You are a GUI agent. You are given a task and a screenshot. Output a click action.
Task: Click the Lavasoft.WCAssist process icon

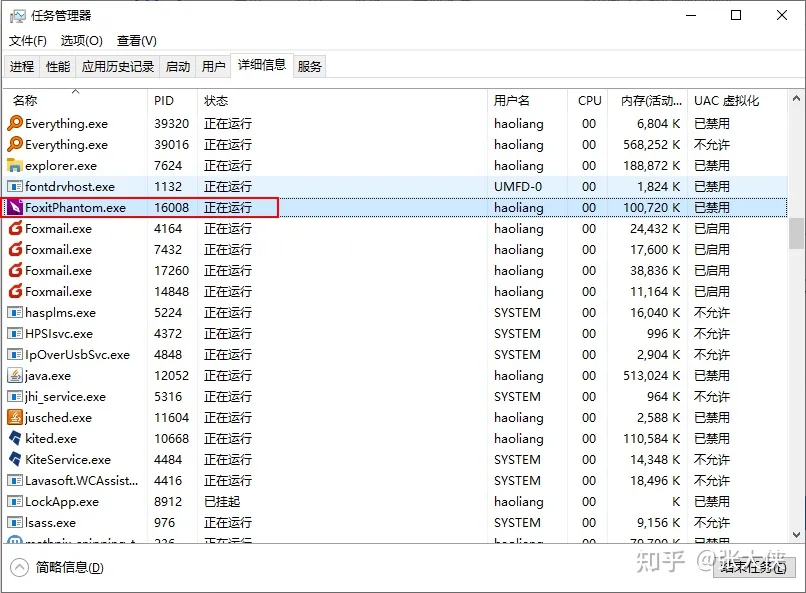(x=15, y=480)
